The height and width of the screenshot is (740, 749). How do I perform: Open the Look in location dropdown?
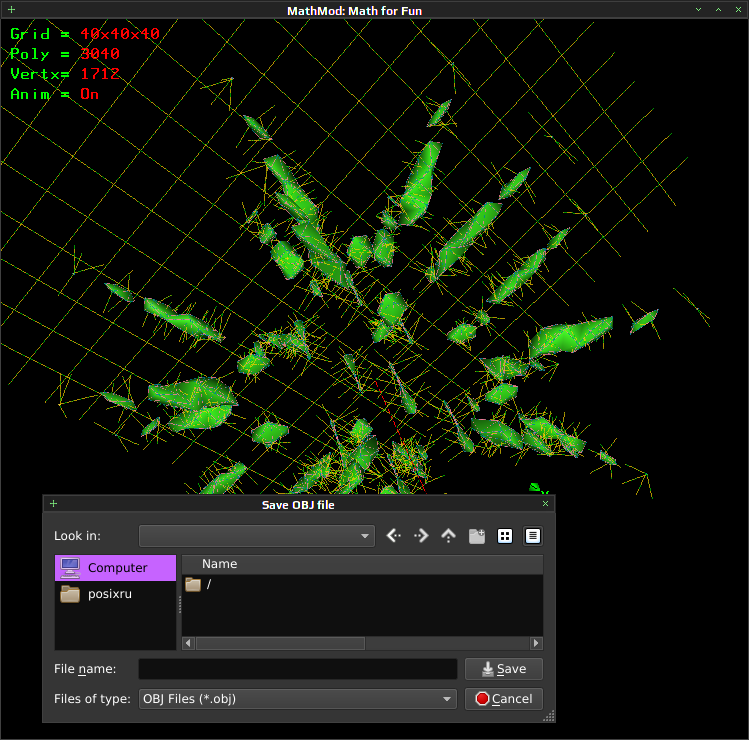[257, 536]
